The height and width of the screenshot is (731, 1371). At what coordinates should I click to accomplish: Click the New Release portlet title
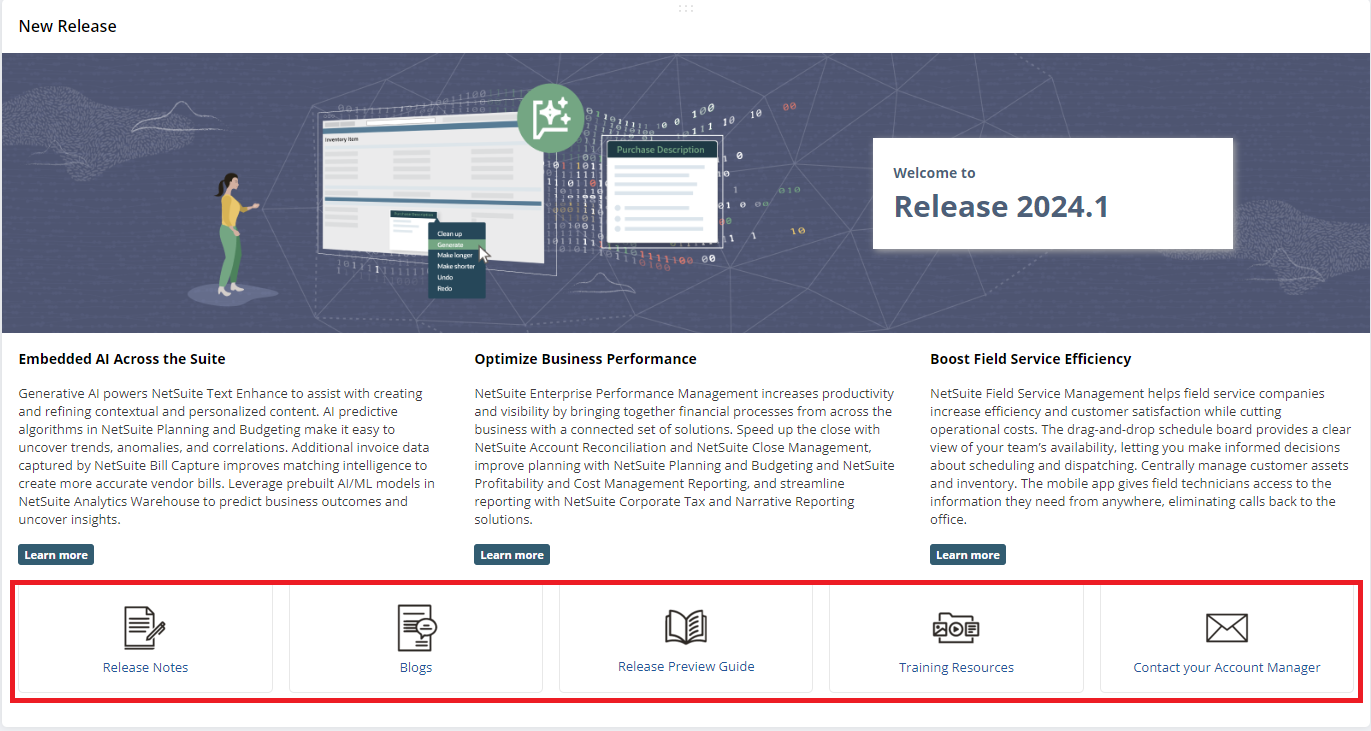(68, 27)
